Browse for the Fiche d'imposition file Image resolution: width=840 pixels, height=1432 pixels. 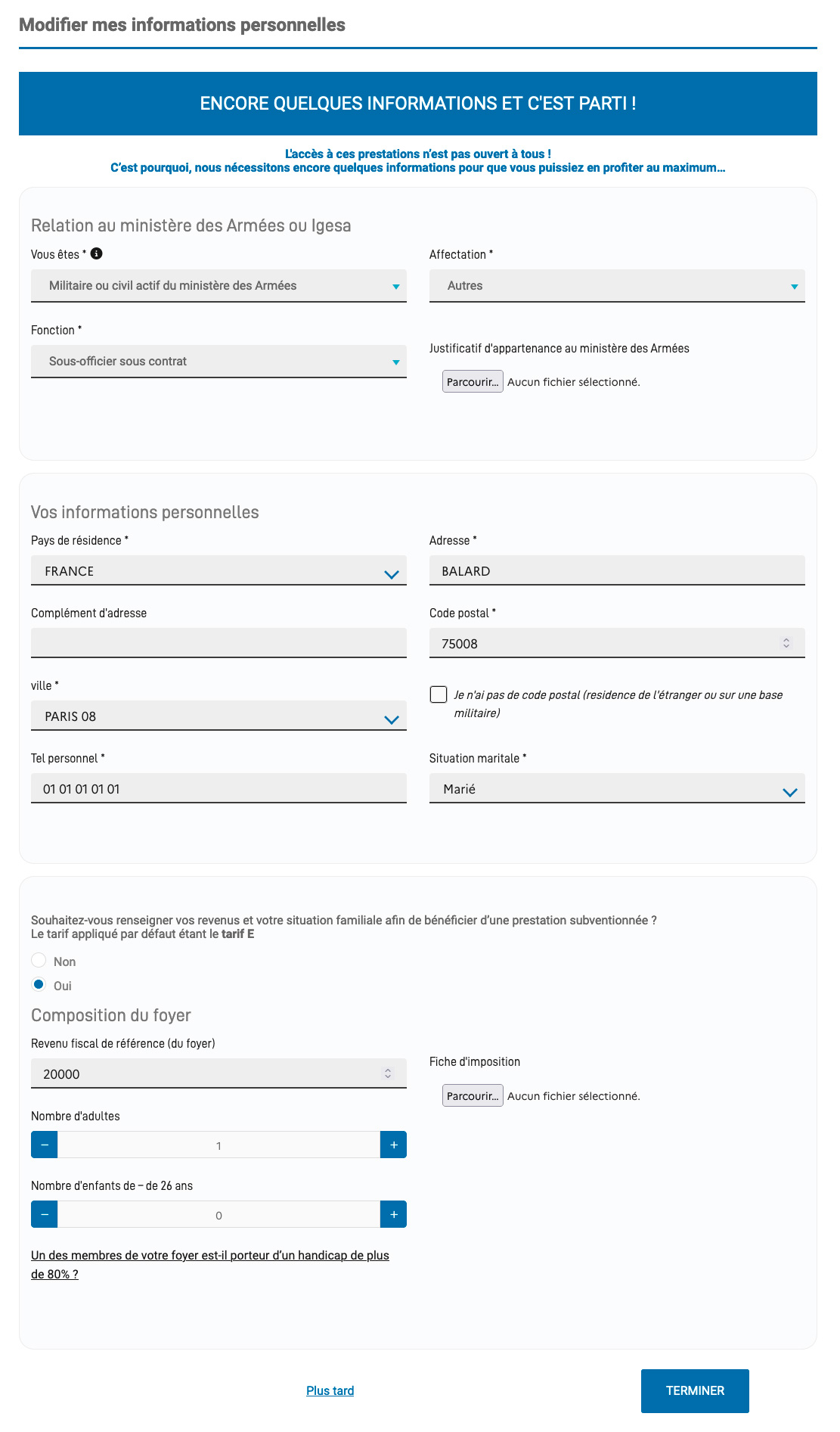(473, 1096)
